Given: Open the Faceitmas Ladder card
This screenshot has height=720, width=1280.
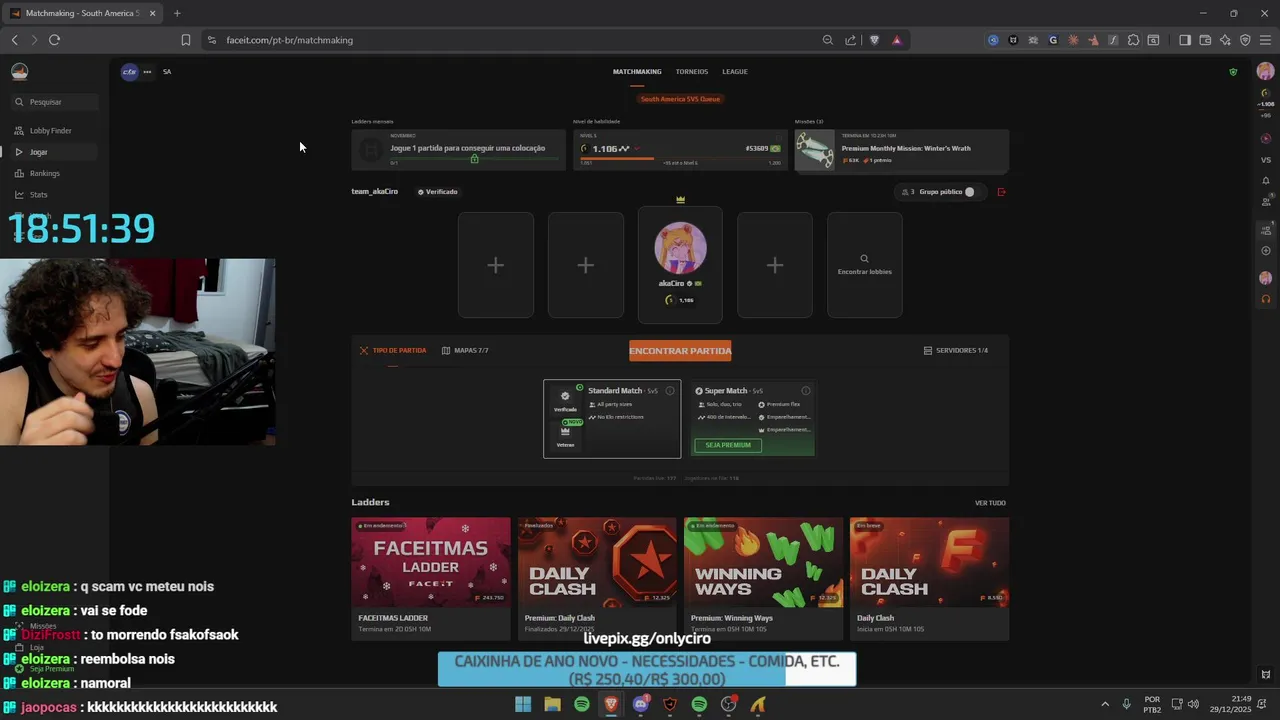Looking at the screenshot, I should (431, 578).
